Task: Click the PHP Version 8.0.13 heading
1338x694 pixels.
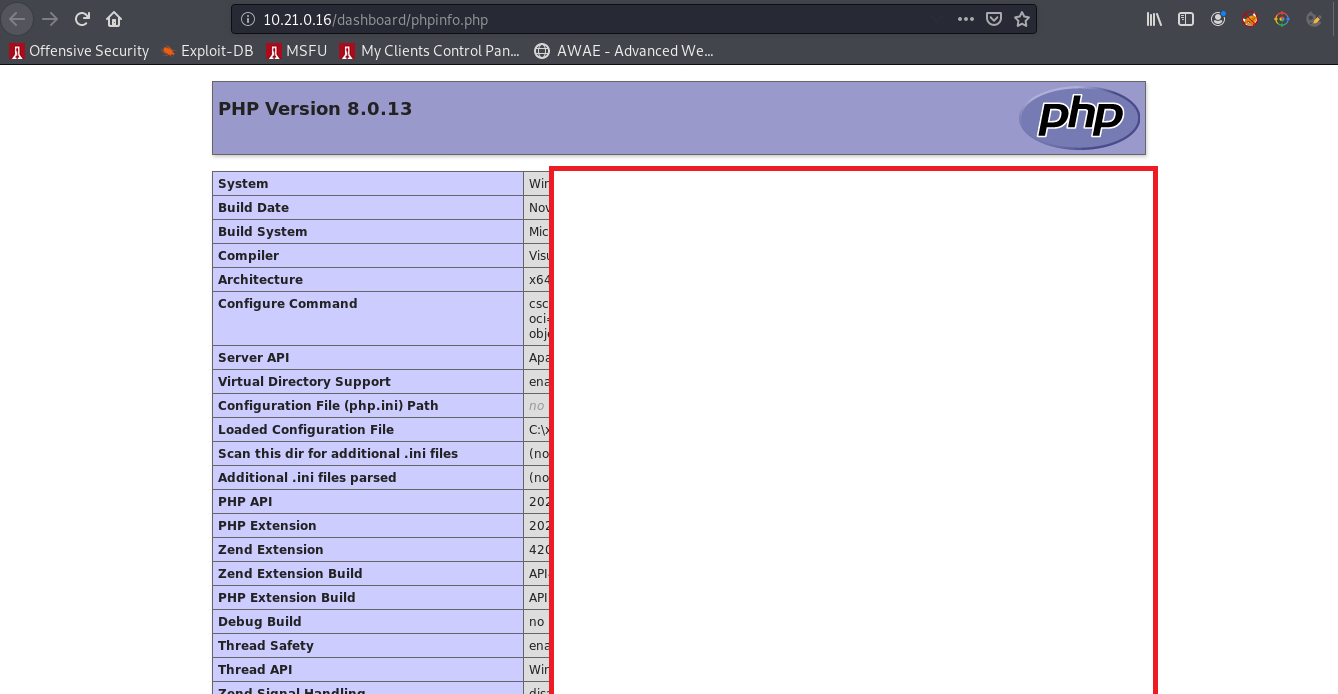Action: [315, 109]
